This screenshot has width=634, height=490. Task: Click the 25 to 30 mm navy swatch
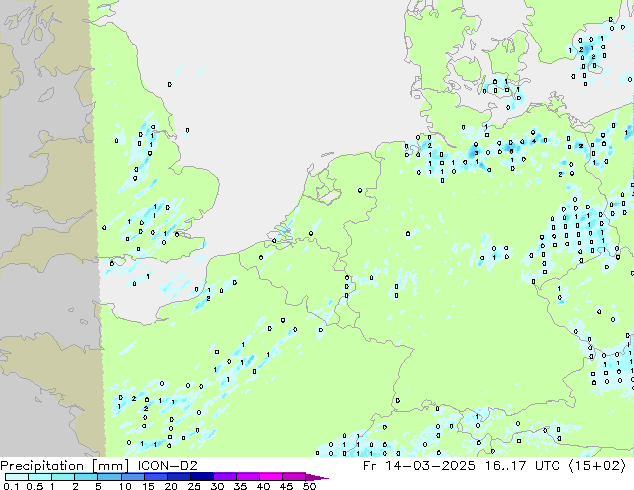pos(201,477)
